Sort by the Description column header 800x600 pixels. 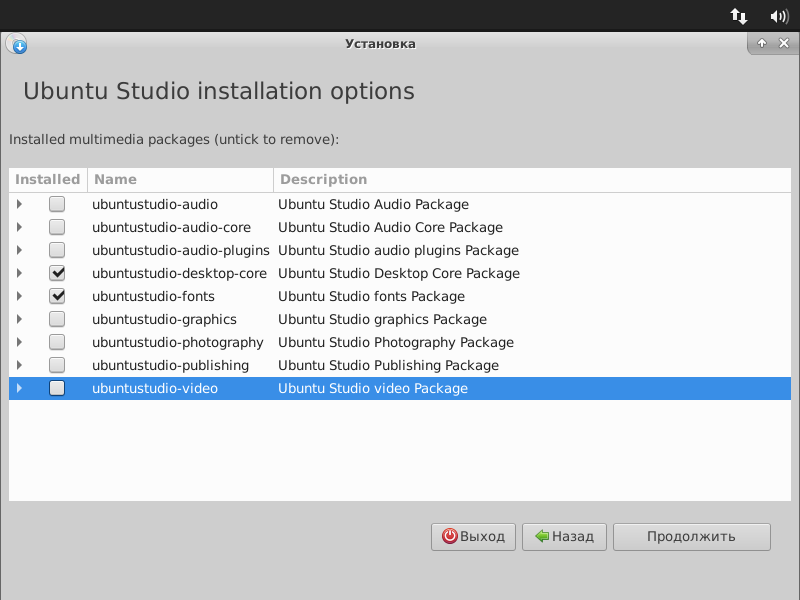[532, 180]
